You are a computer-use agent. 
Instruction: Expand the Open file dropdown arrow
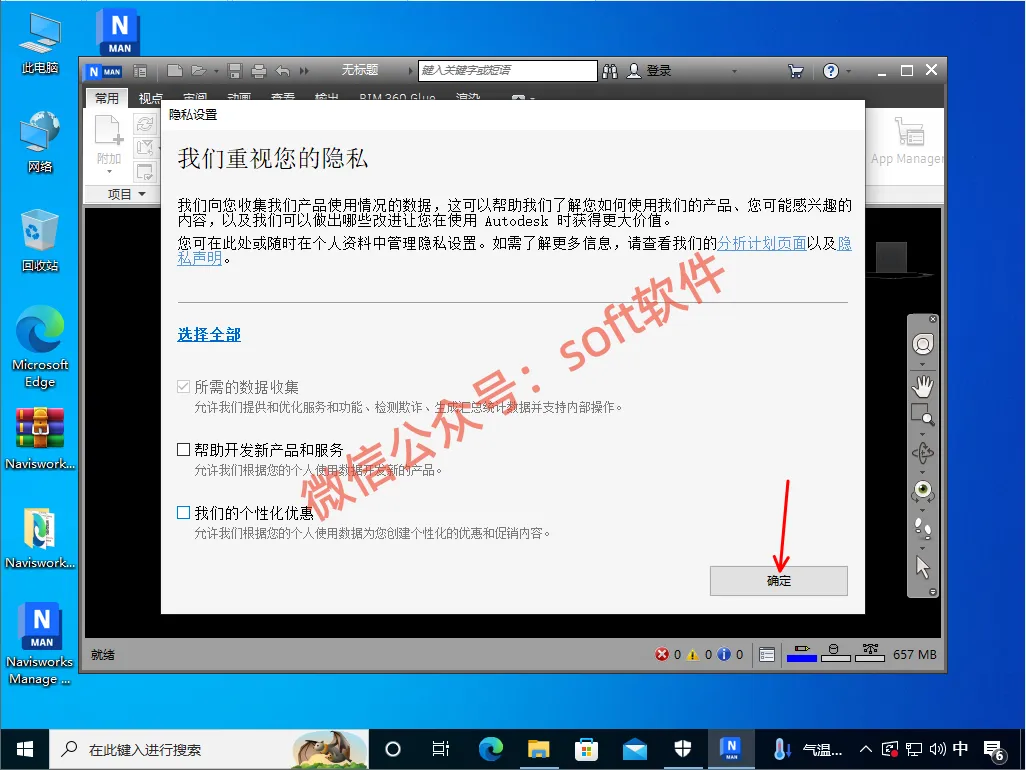217,71
